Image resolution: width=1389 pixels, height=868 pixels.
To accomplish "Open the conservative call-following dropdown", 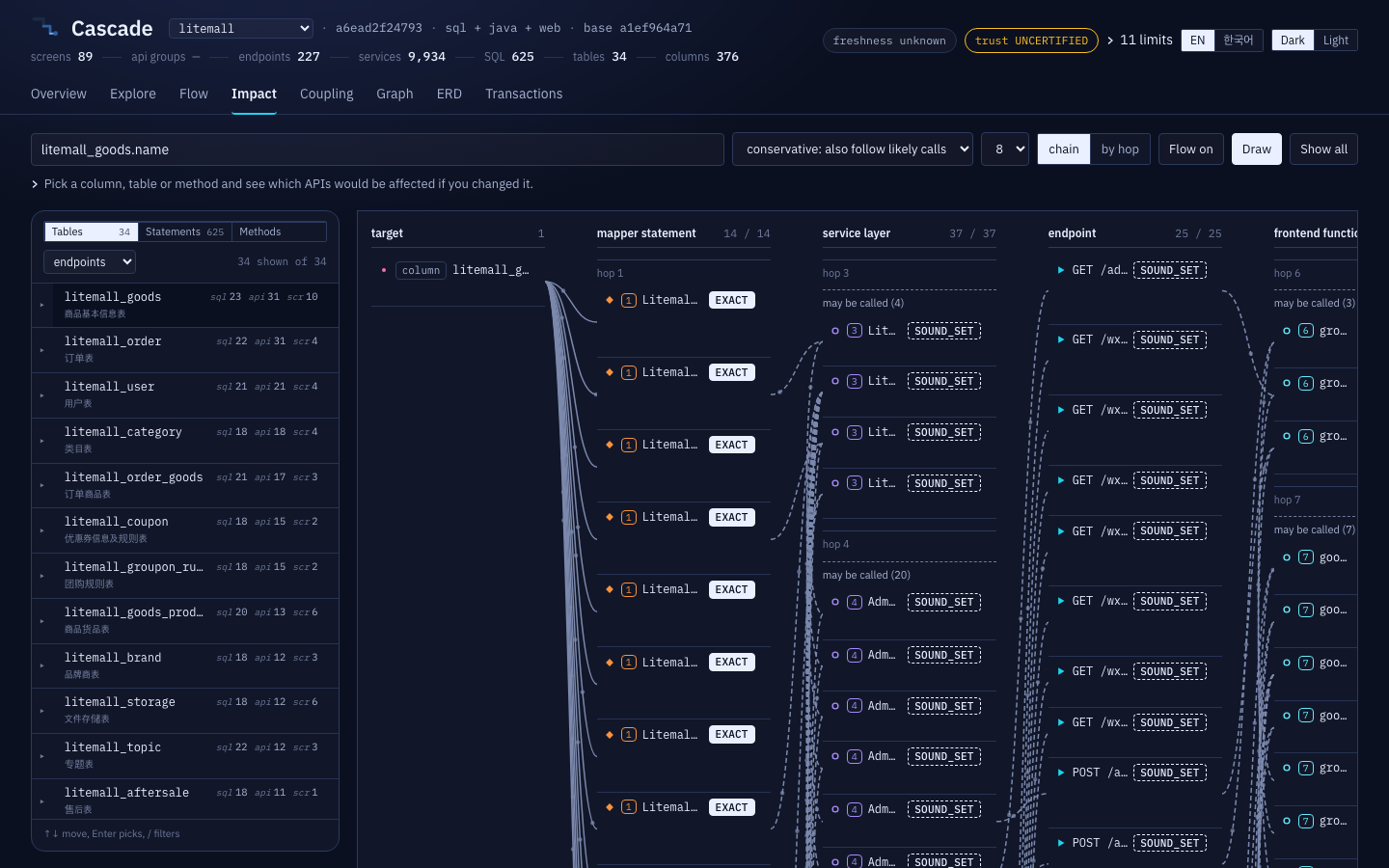I will [853, 149].
